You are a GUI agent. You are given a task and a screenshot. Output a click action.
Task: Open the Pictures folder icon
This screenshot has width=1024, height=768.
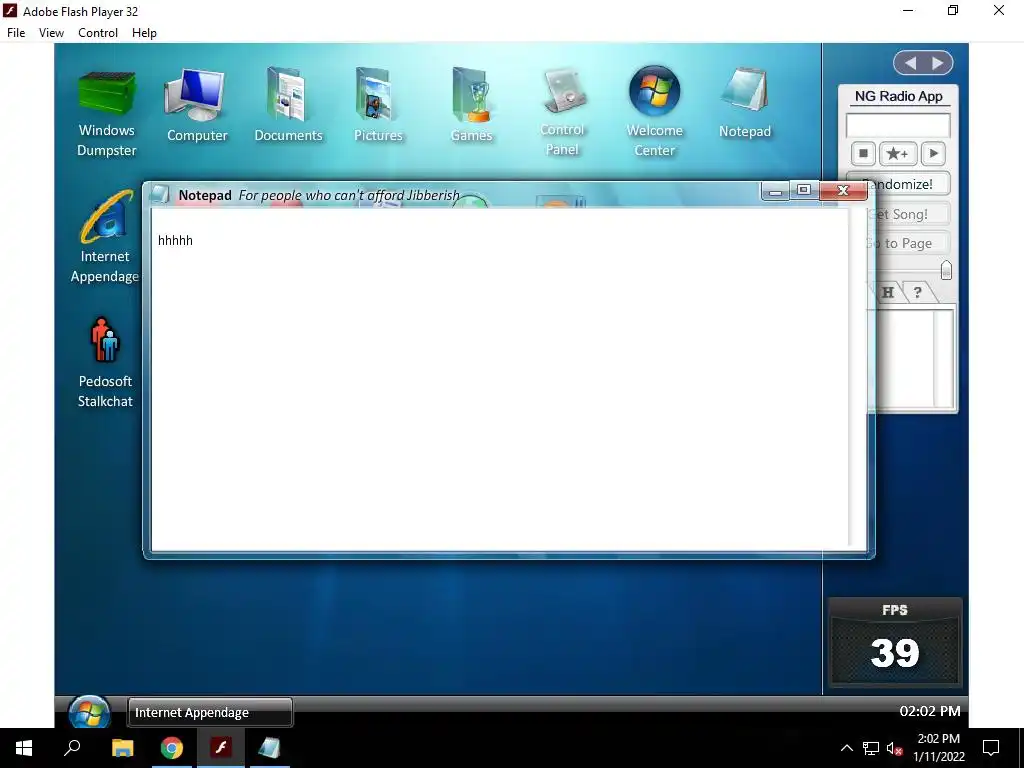click(x=378, y=105)
